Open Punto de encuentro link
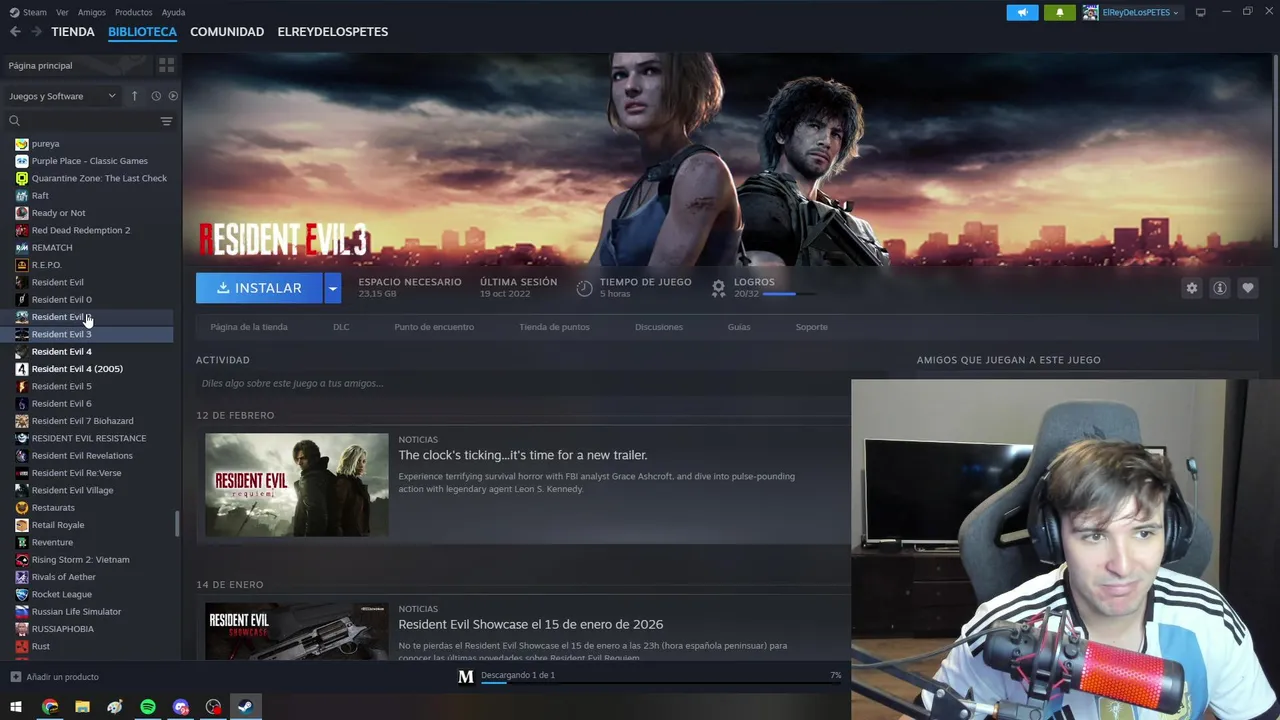1280x720 pixels. tap(434, 327)
